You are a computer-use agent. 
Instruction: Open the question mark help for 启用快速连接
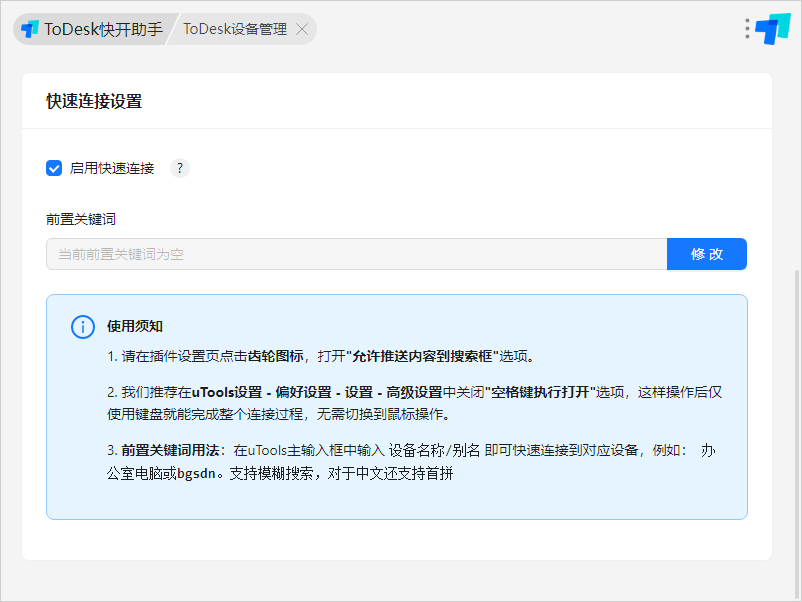pos(180,168)
